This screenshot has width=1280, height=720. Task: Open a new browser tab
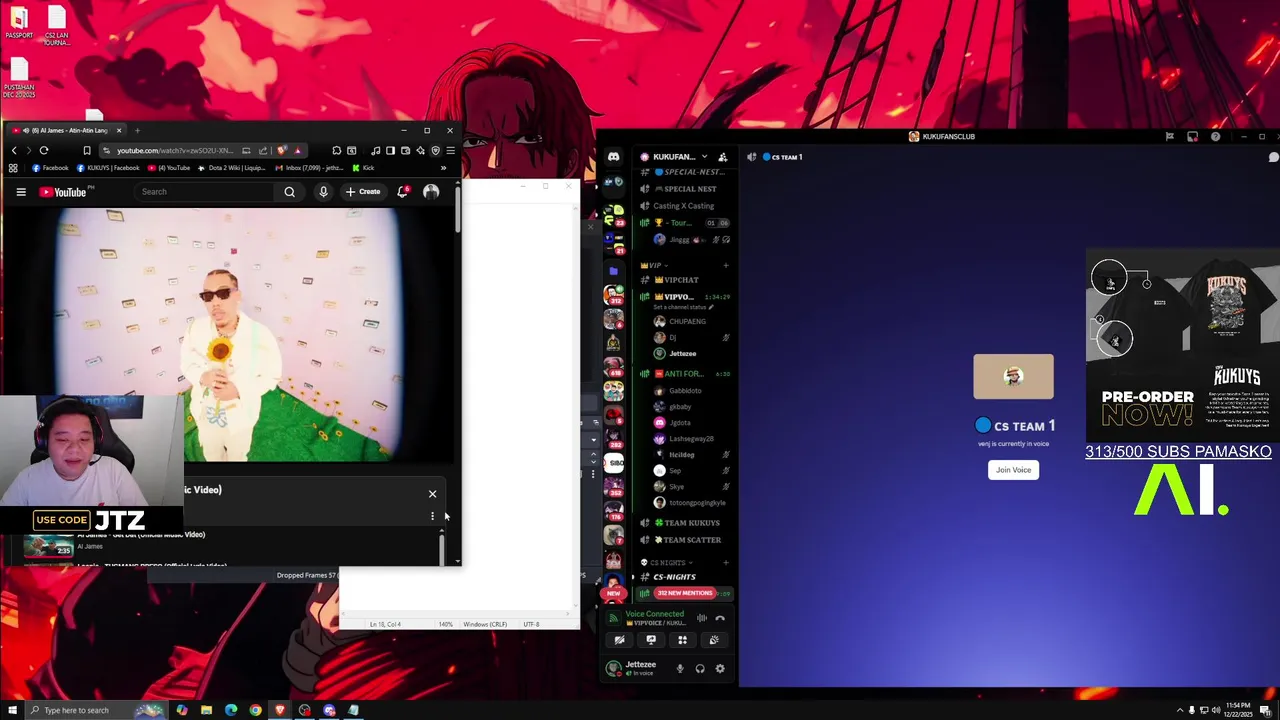(x=137, y=130)
